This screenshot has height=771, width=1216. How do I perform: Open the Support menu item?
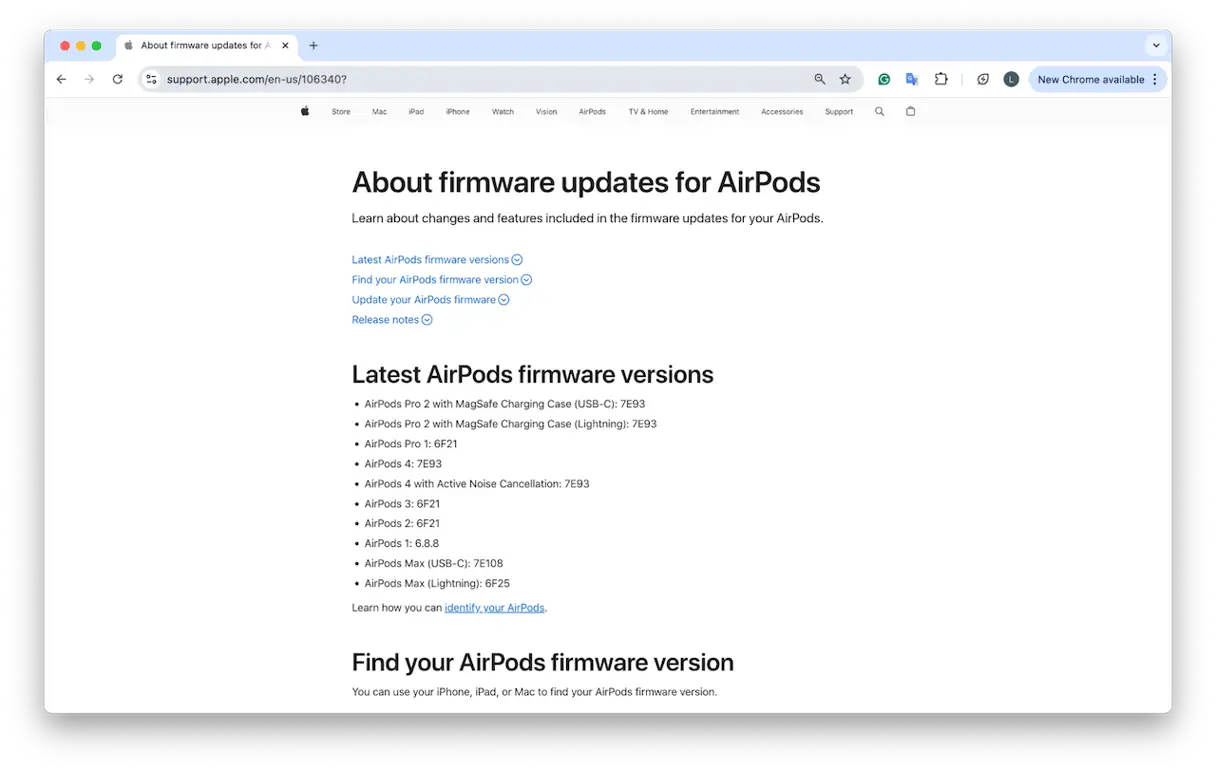coord(839,112)
